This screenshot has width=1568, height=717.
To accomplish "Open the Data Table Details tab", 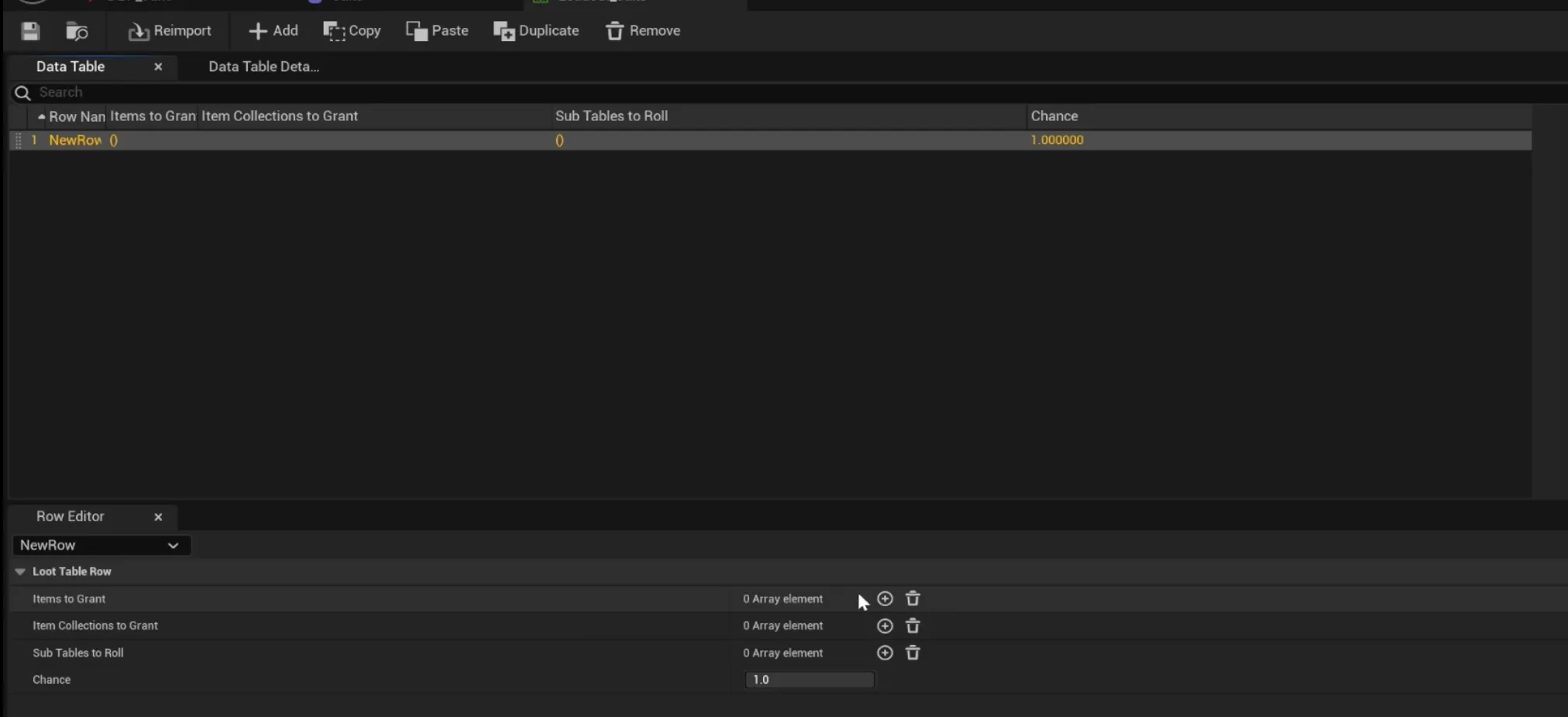I will [263, 67].
